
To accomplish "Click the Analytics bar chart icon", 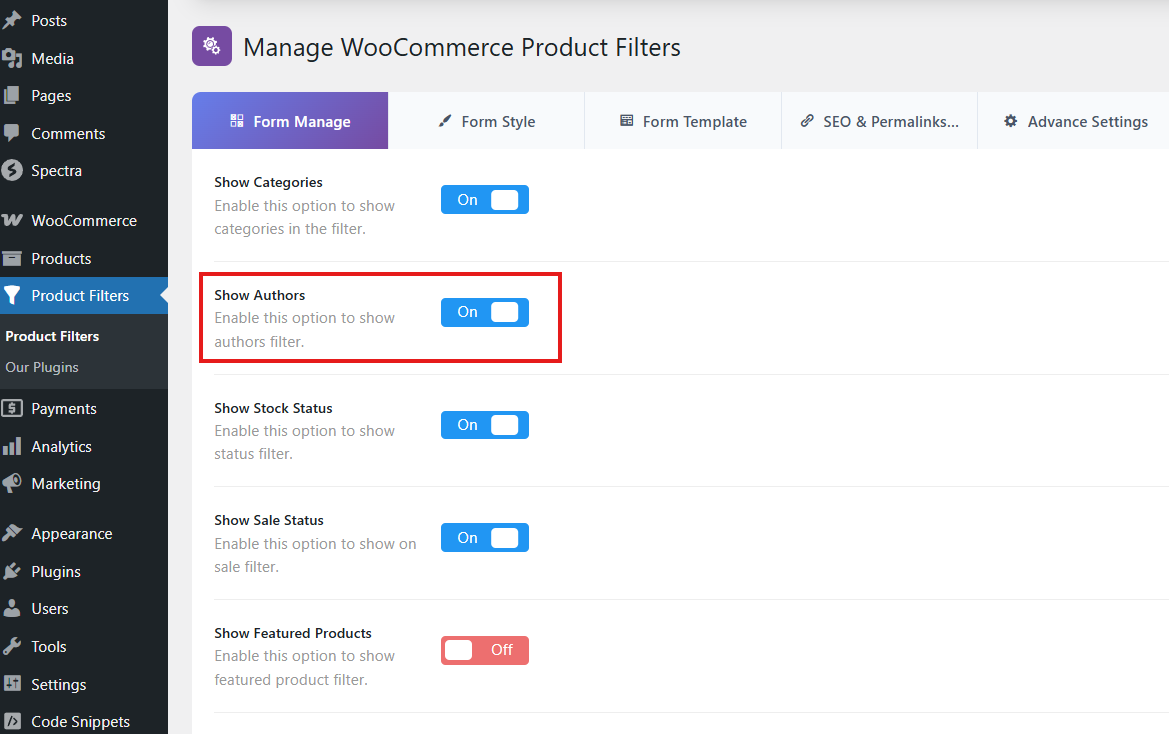I will [12, 446].
